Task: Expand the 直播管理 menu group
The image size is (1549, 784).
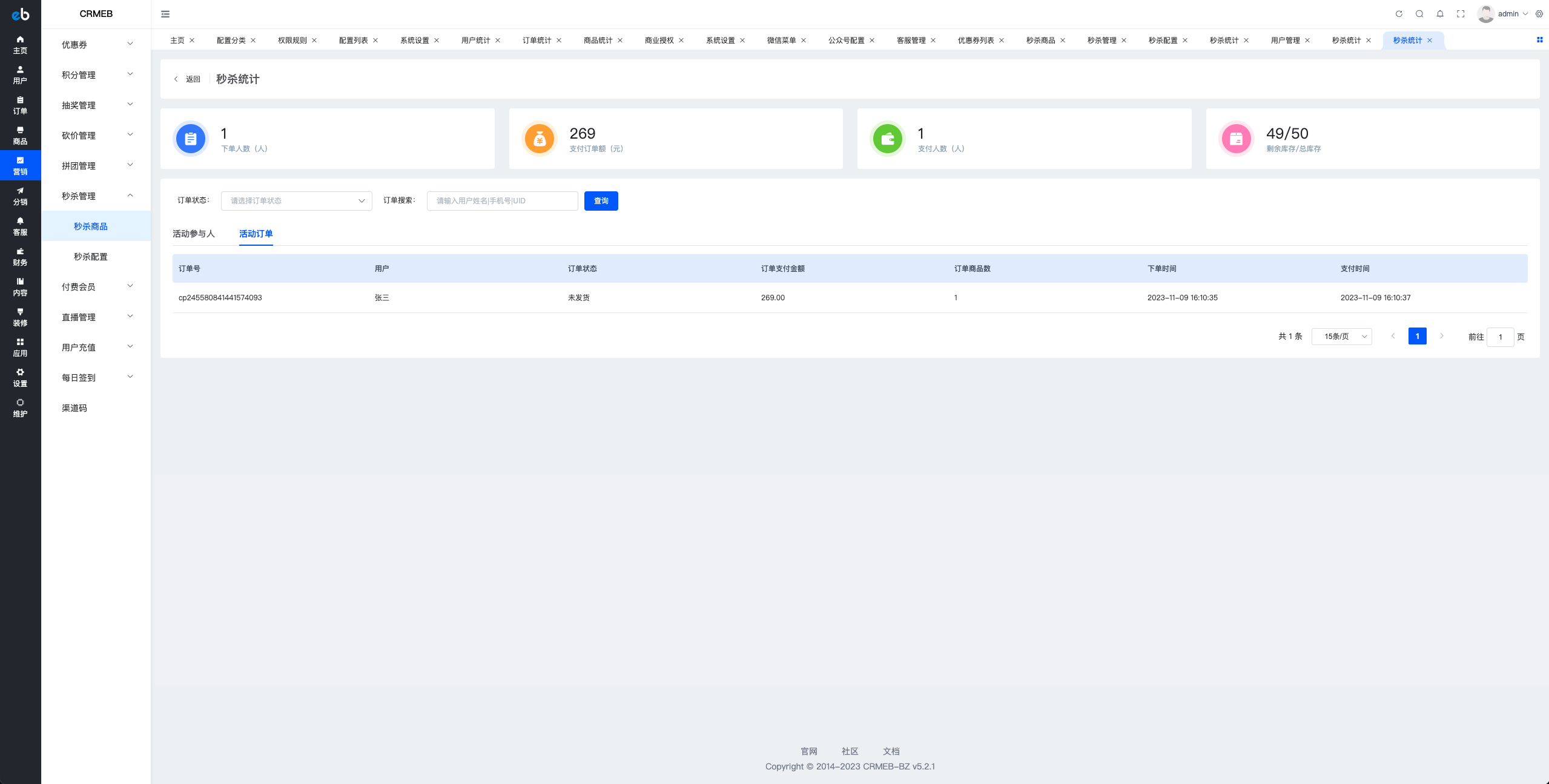Action: tap(96, 317)
